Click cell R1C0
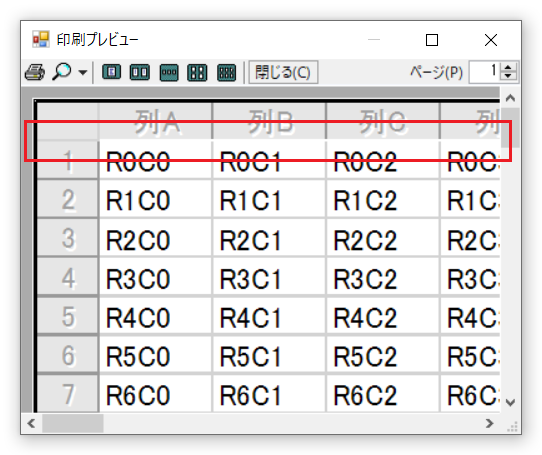The image size is (542, 455). point(156,200)
